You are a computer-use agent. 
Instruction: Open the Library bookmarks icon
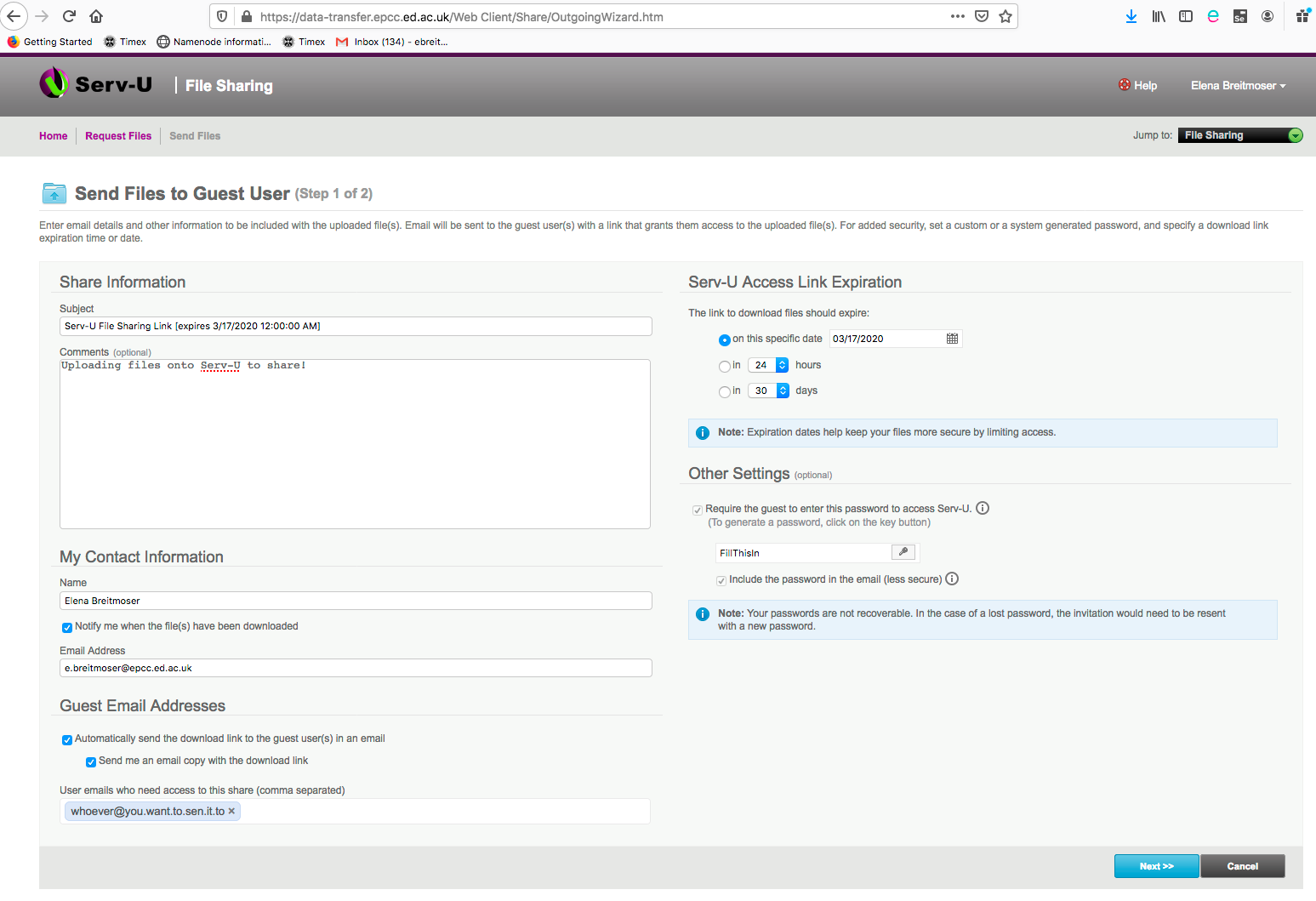(1159, 16)
